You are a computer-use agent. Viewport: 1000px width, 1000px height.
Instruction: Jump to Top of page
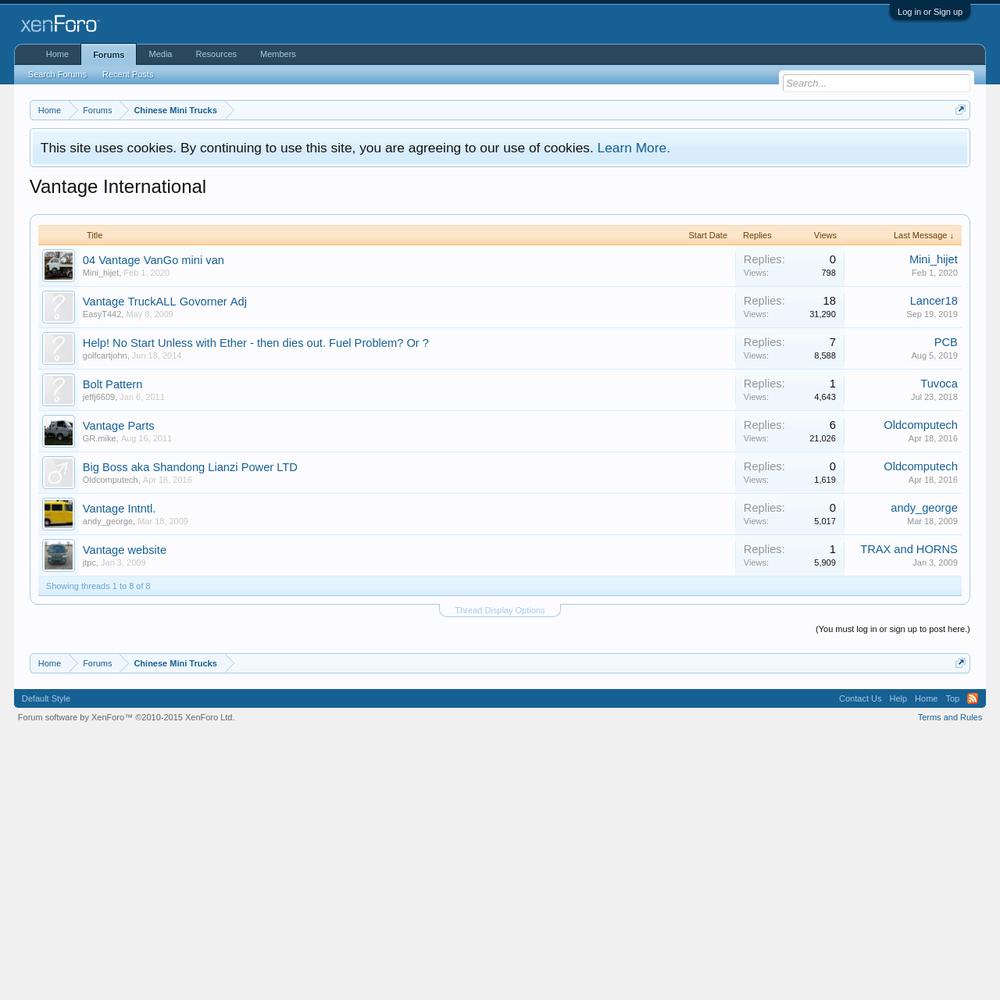tap(952, 698)
